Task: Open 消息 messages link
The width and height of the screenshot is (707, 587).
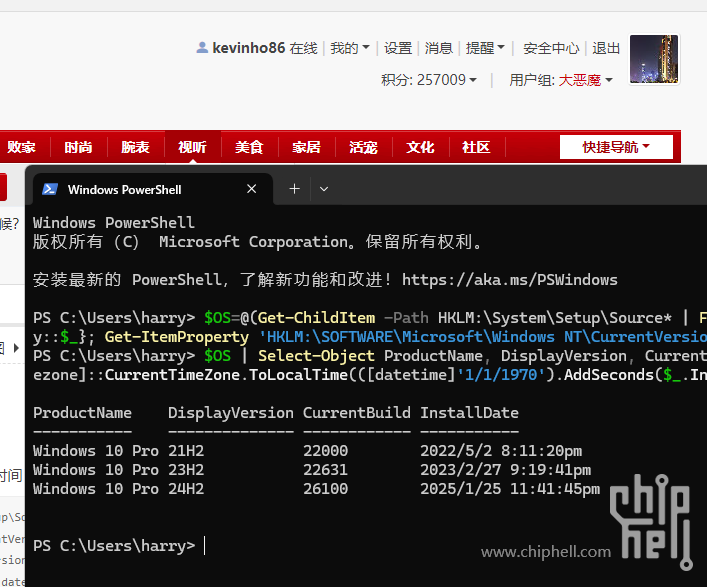Action: [x=438, y=48]
